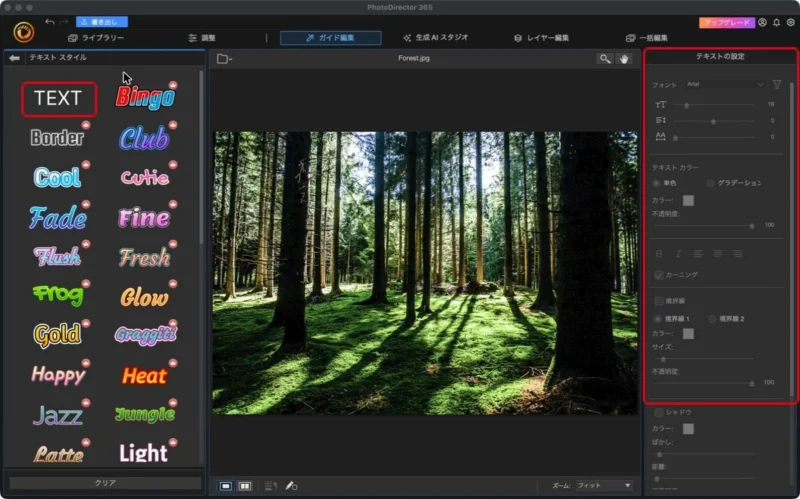
Task: Select the Jazz text style
Action: tap(58, 415)
